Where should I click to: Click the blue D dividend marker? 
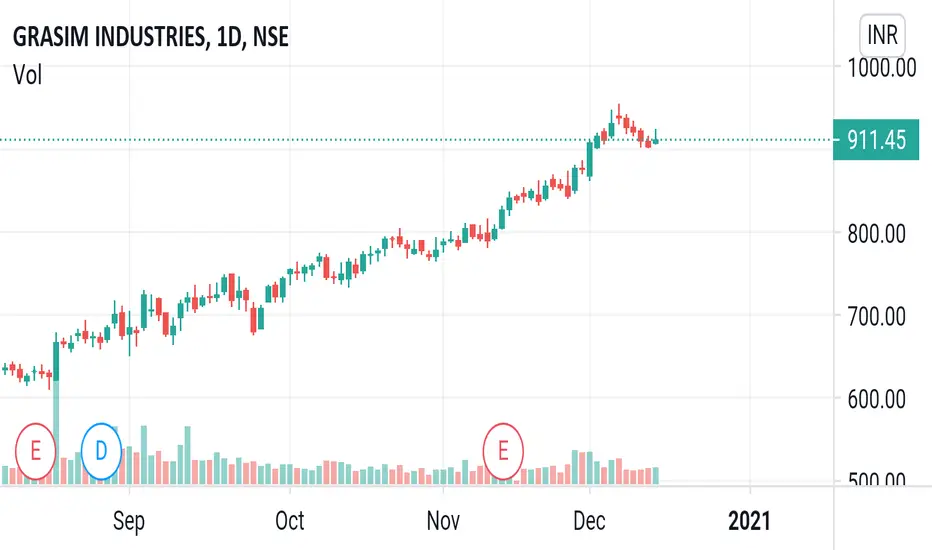tap(101, 451)
